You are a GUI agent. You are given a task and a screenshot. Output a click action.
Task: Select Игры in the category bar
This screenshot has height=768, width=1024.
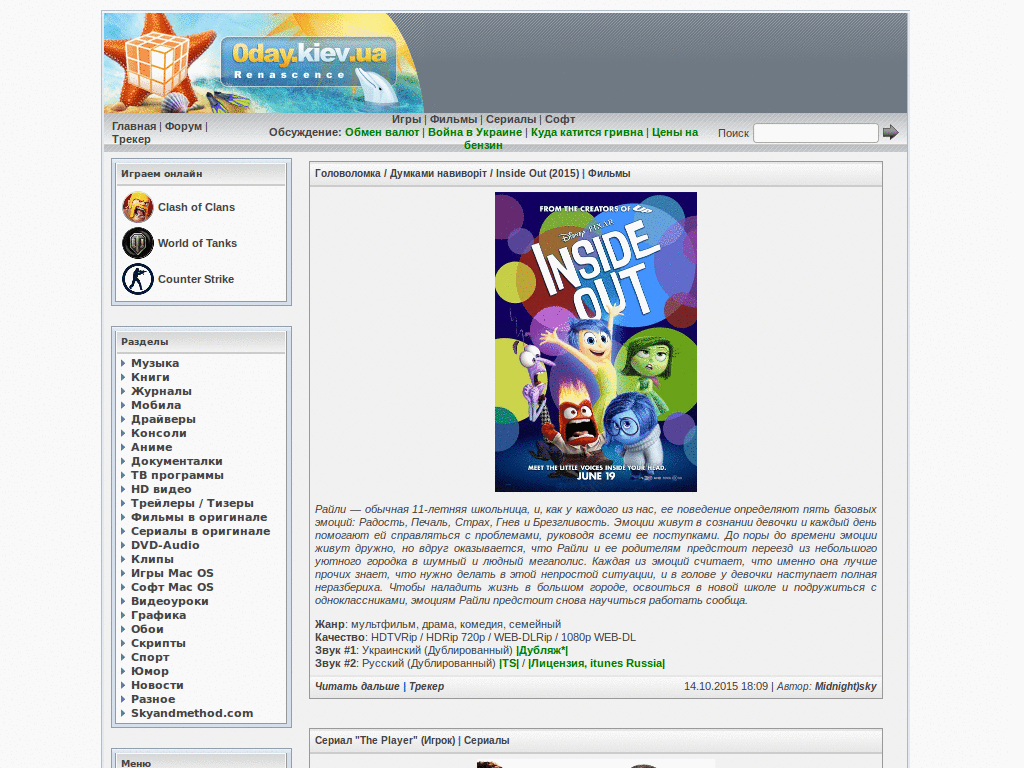(x=406, y=120)
